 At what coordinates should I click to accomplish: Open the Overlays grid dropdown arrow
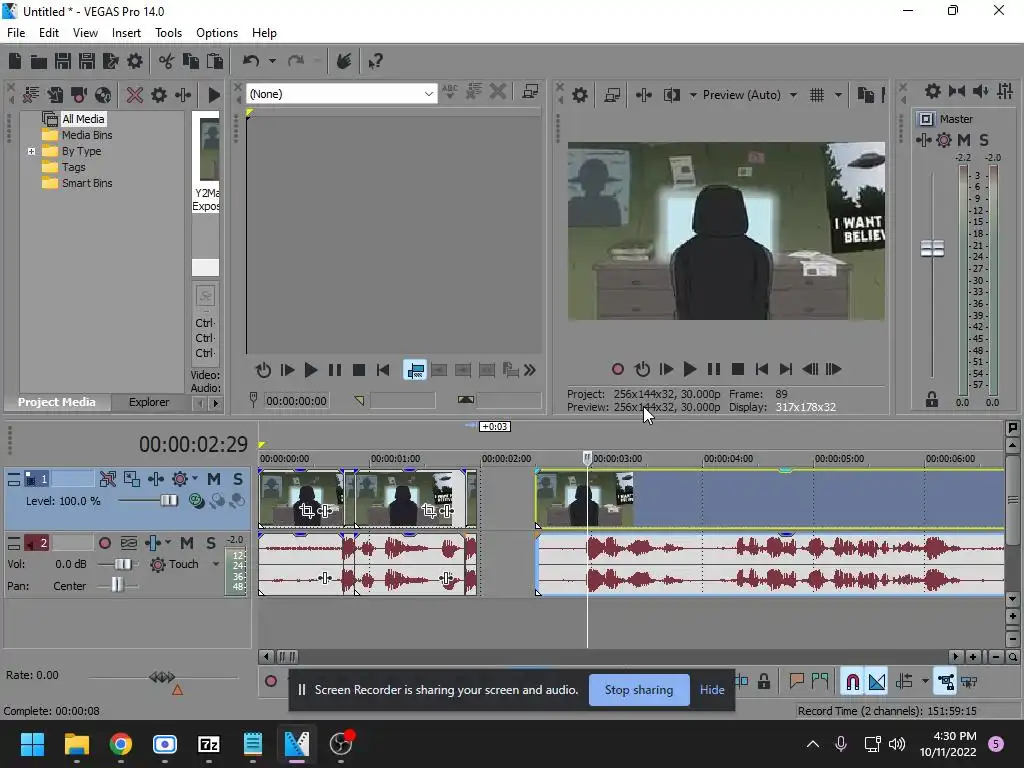tap(838, 95)
